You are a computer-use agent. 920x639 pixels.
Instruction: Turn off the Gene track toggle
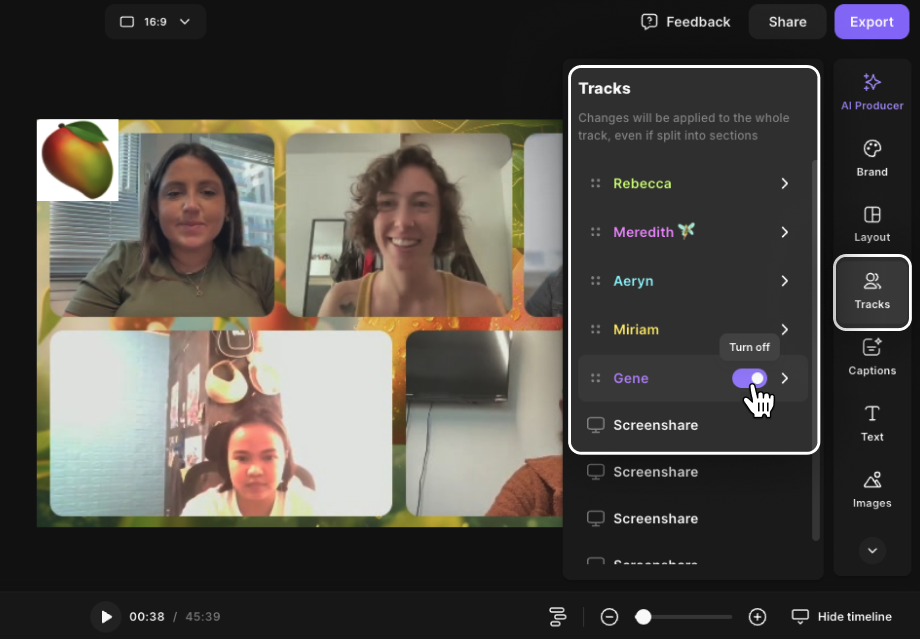(x=749, y=378)
